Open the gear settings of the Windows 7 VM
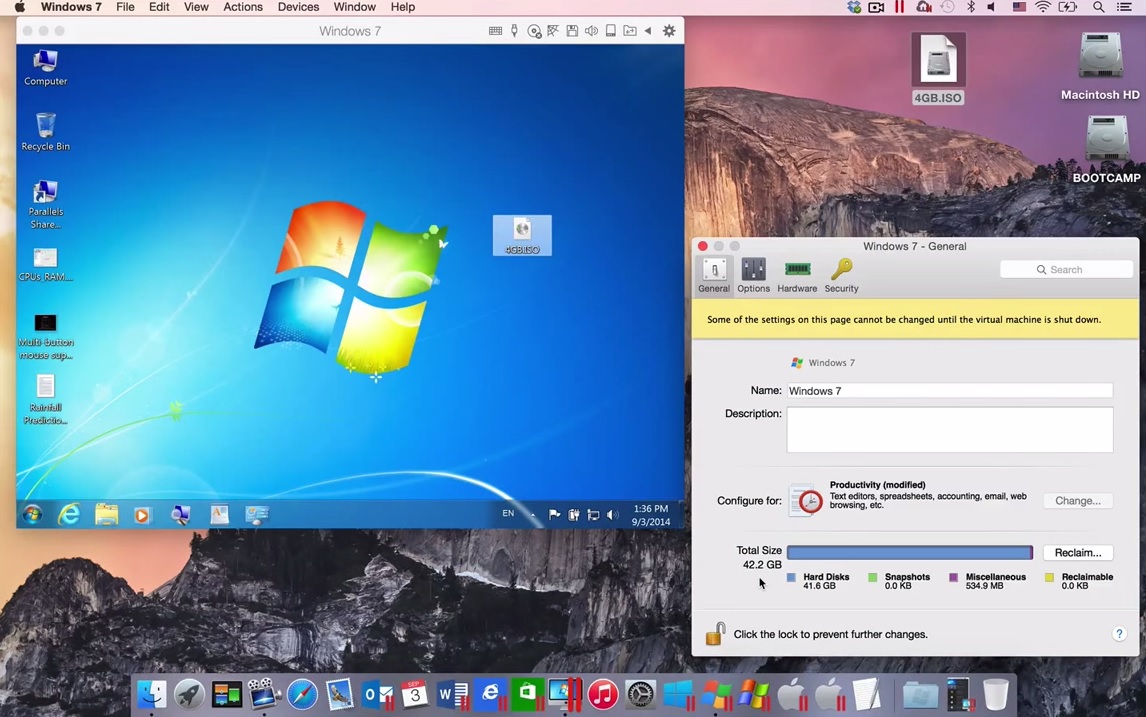The width and height of the screenshot is (1146, 717). click(x=669, y=31)
